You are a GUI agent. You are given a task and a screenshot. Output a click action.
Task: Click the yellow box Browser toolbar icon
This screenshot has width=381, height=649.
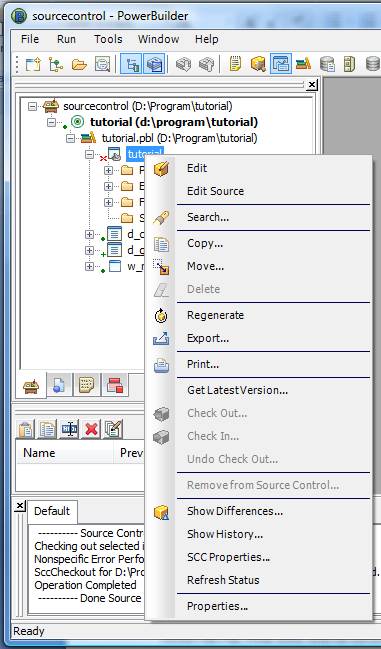[258, 64]
